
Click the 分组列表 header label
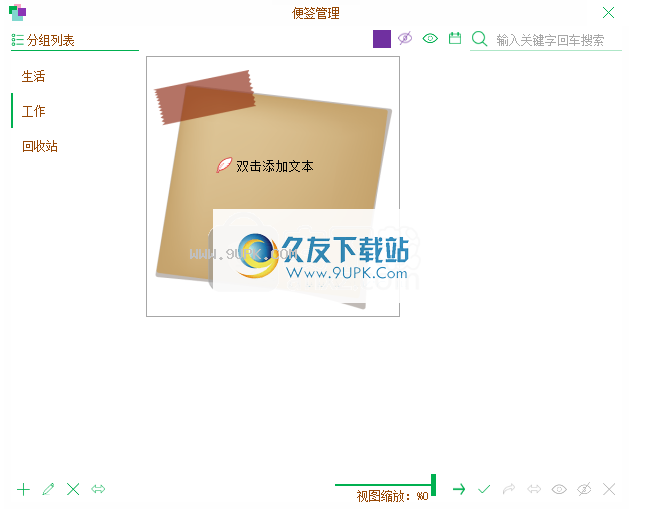click(51, 40)
